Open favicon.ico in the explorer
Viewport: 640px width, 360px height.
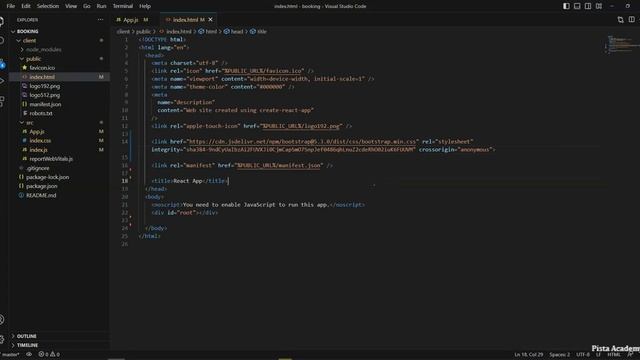[x=42, y=68]
